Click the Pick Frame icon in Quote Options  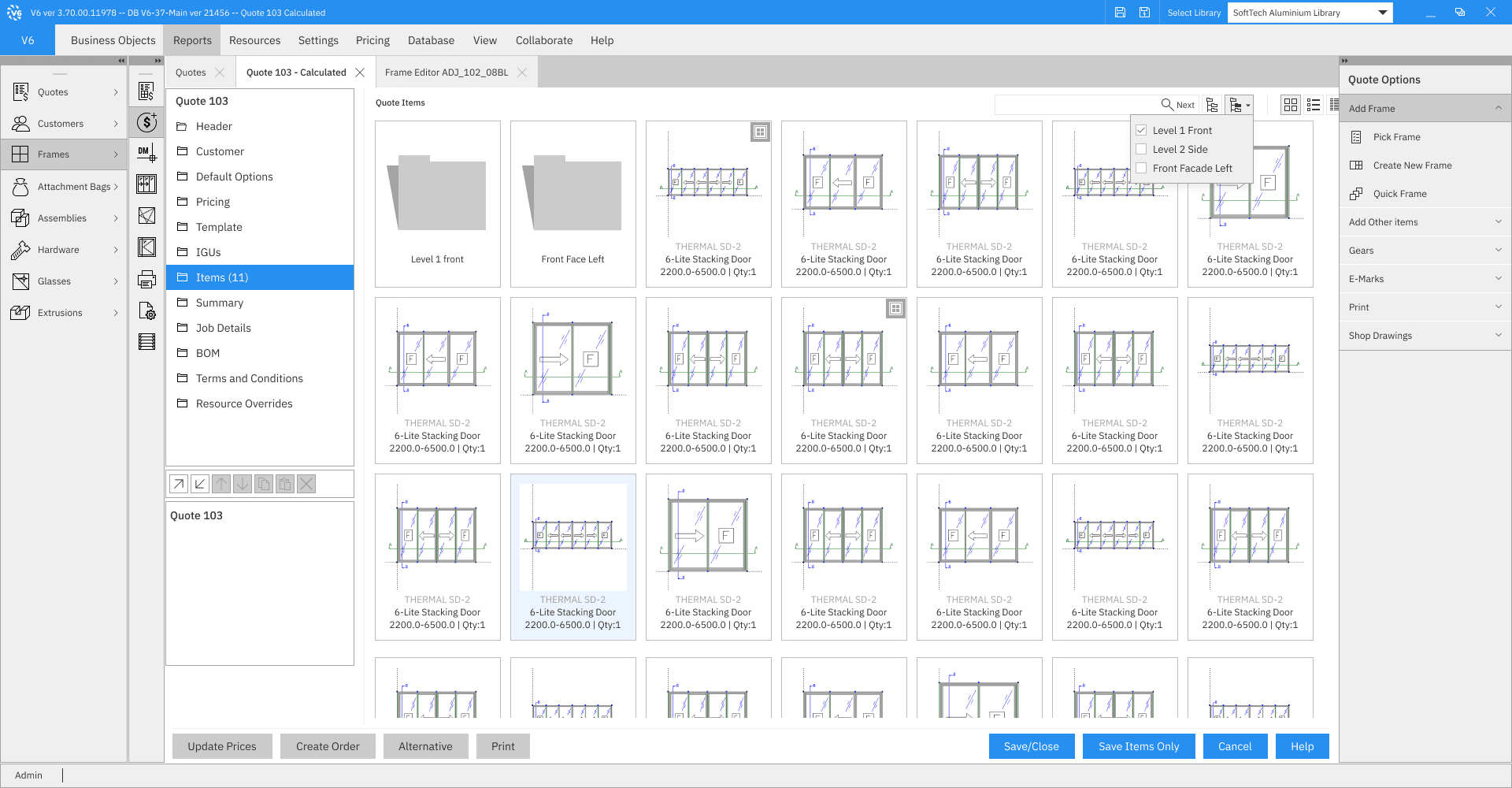pos(1355,136)
